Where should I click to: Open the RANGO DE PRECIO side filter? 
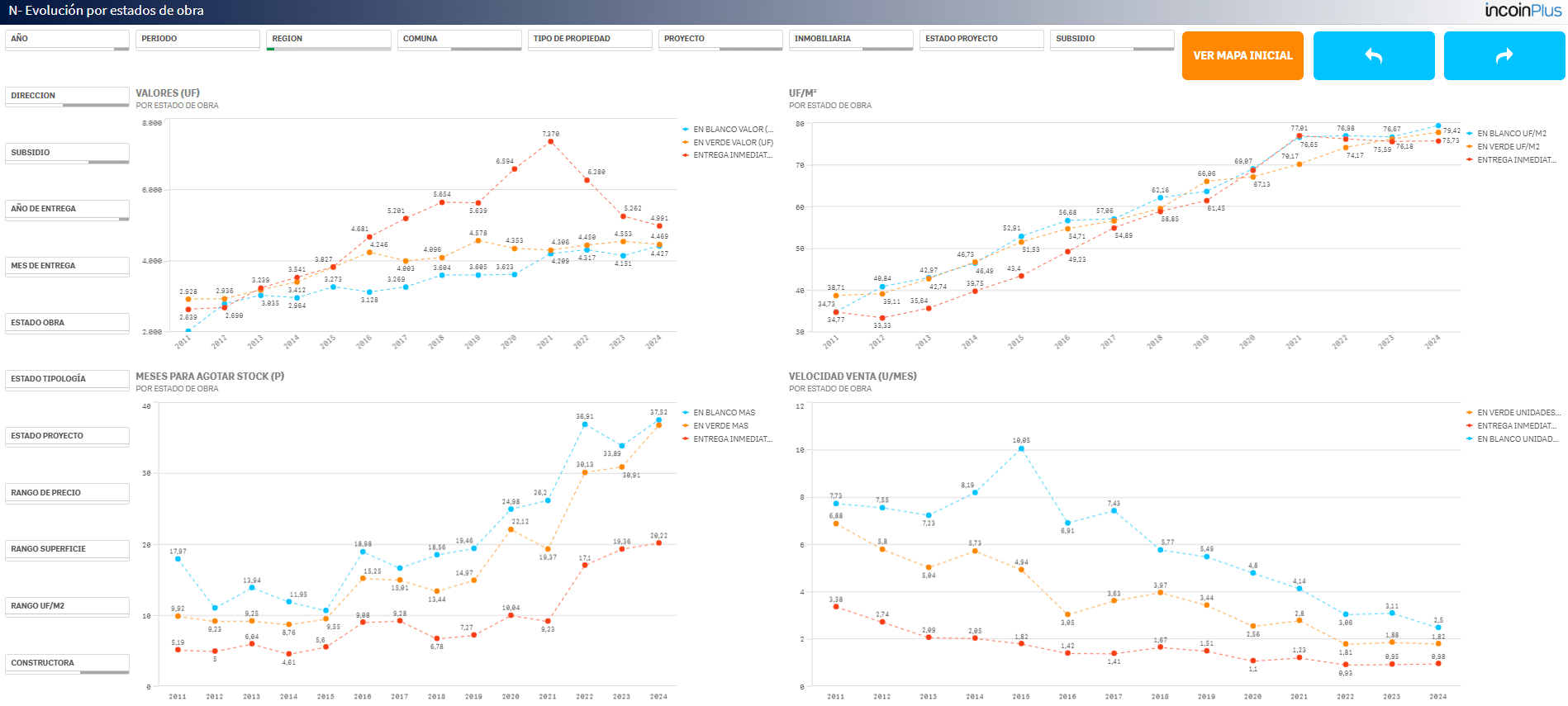[67, 494]
